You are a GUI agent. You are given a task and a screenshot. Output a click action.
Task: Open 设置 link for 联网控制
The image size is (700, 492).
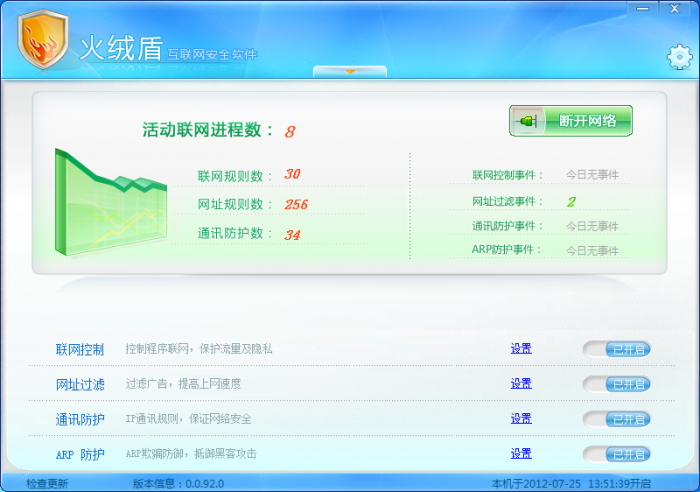pyautogui.click(x=521, y=349)
